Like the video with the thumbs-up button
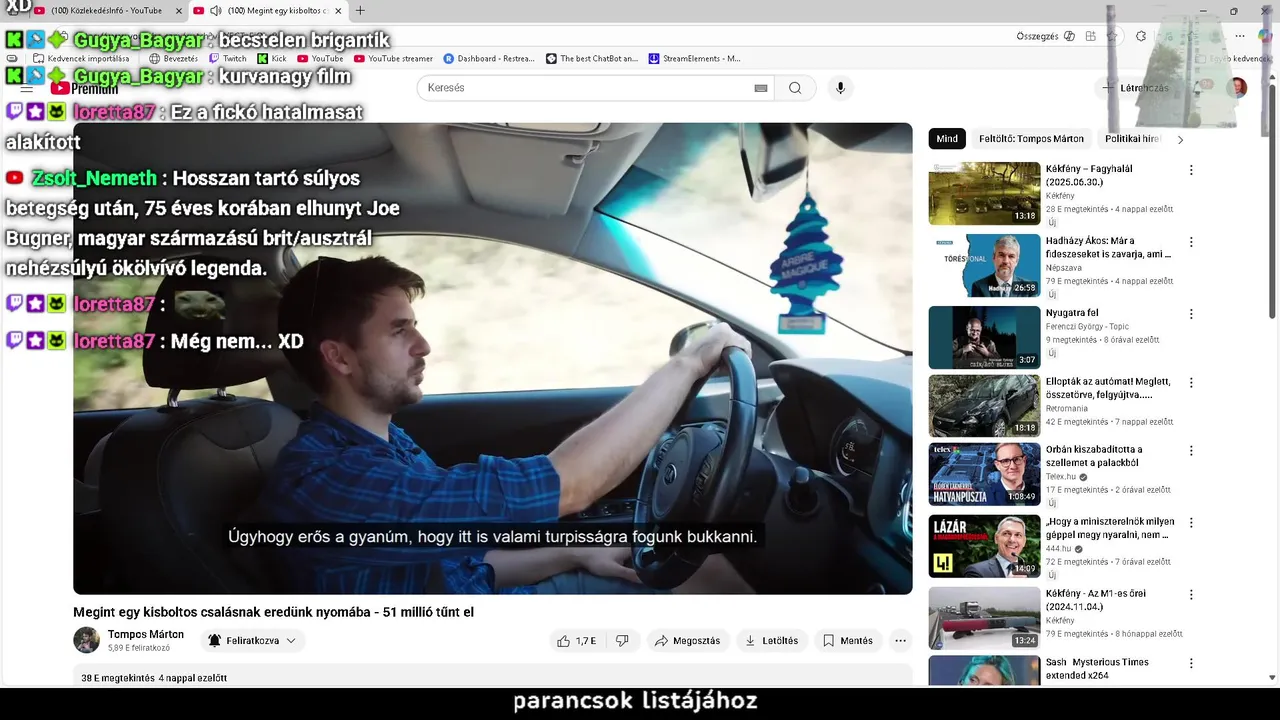Screen dimensions: 1280x720 (576, 641)
